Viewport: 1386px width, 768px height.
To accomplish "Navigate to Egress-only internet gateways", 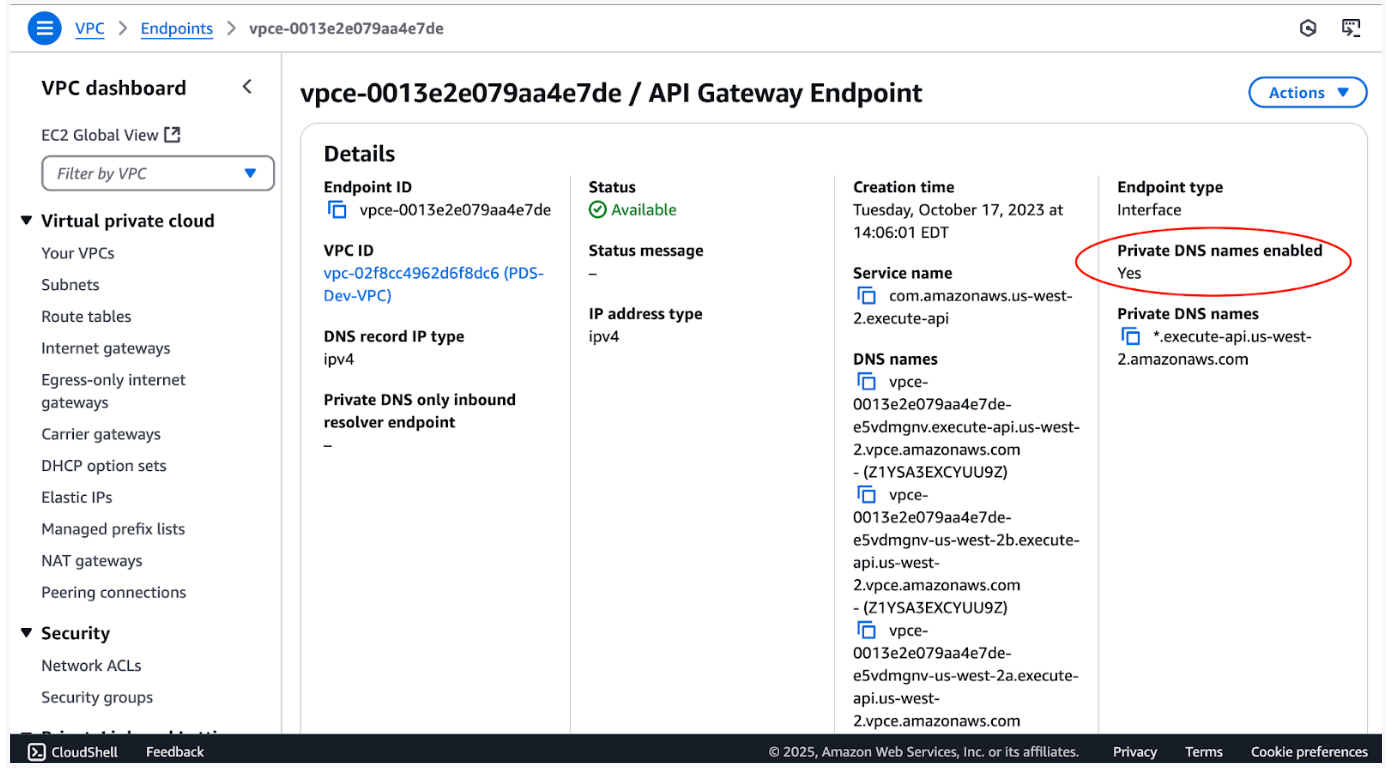I will [113, 391].
